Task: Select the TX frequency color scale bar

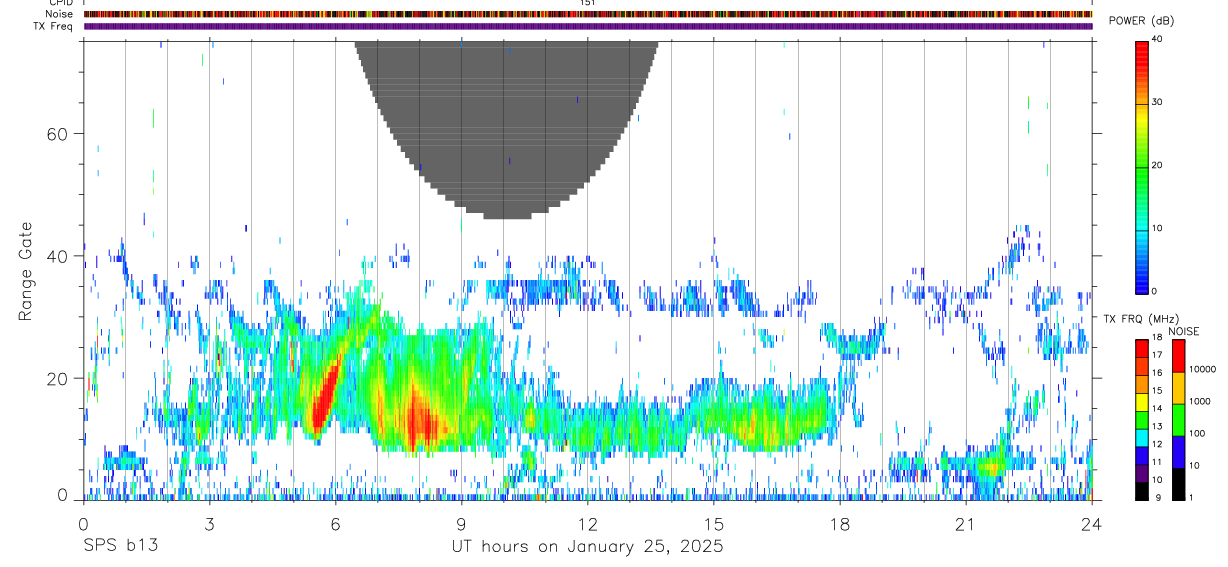Action: (1141, 419)
